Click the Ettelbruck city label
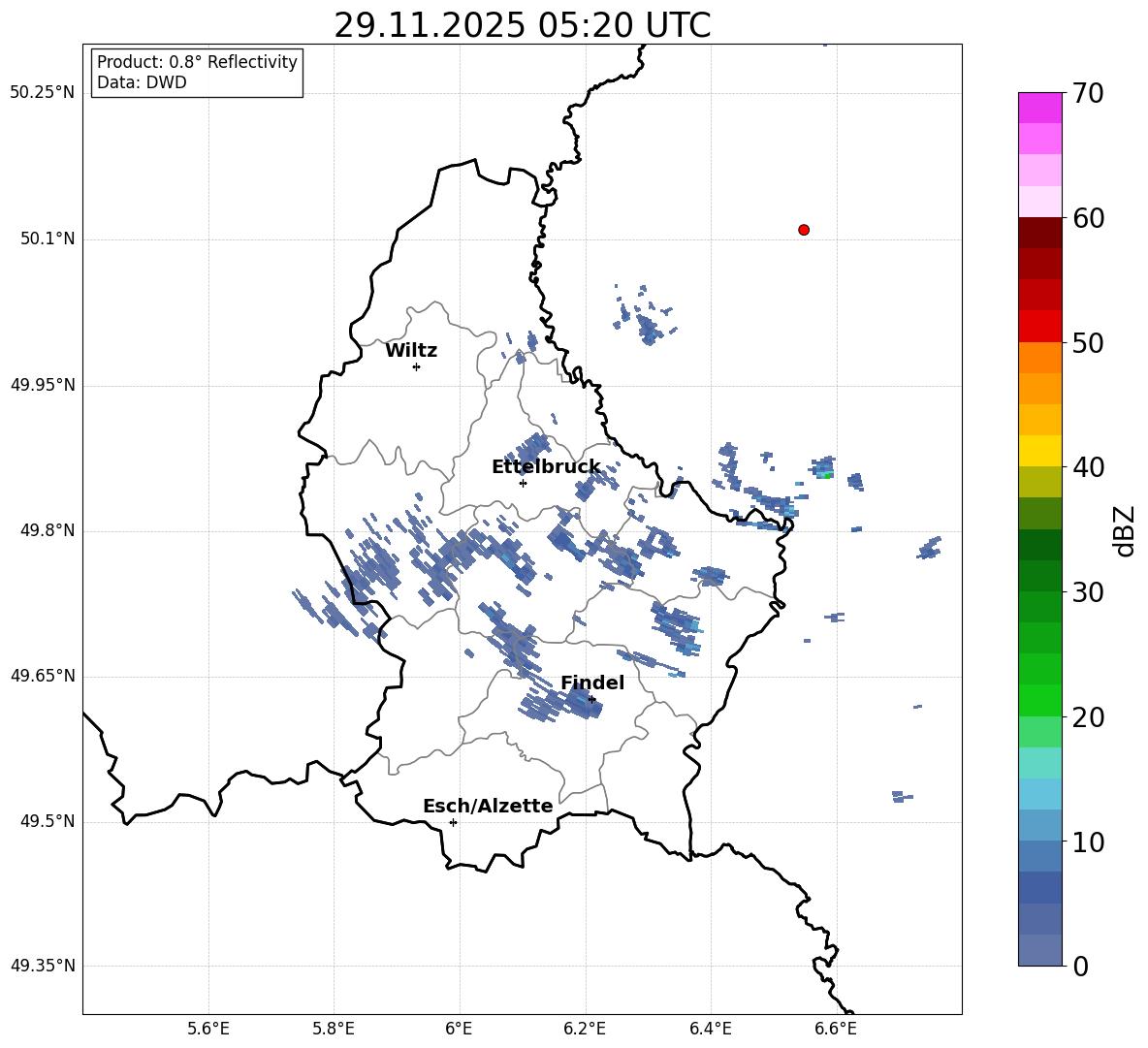The height and width of the screenshot is (1048, 1148). [x=546, y=467]
